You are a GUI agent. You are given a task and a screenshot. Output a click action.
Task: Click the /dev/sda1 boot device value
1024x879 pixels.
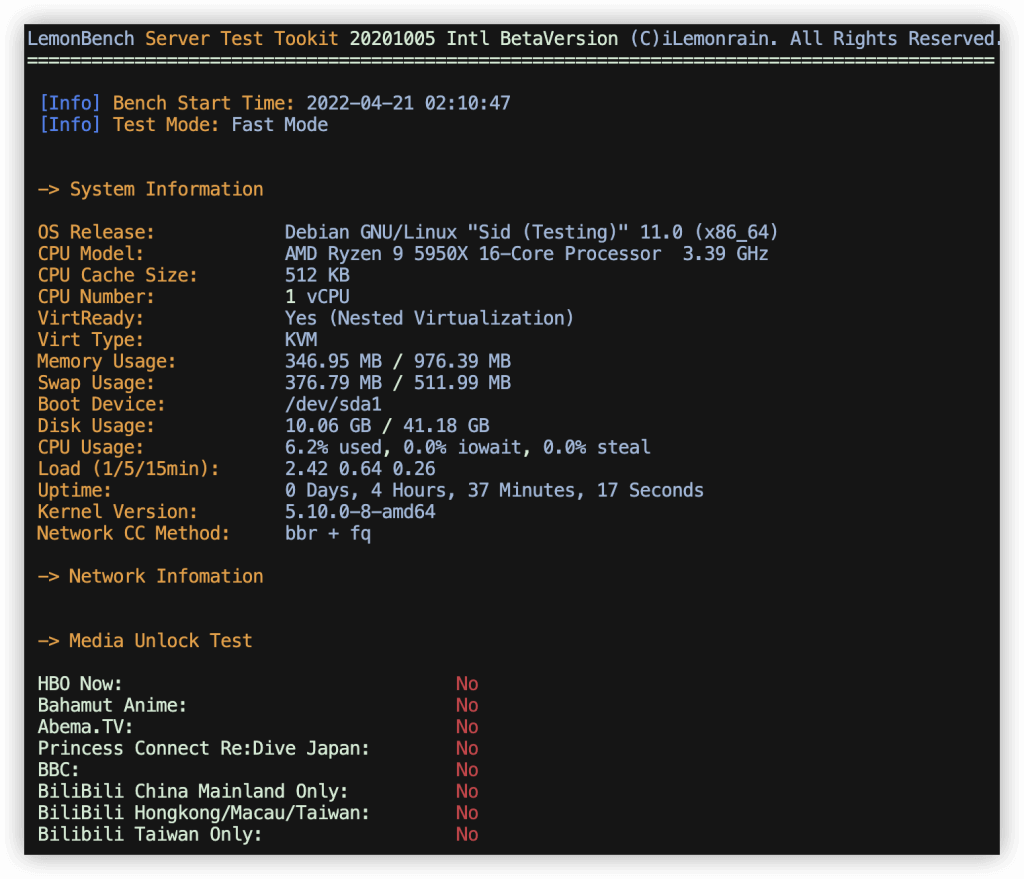click(333, 404)
